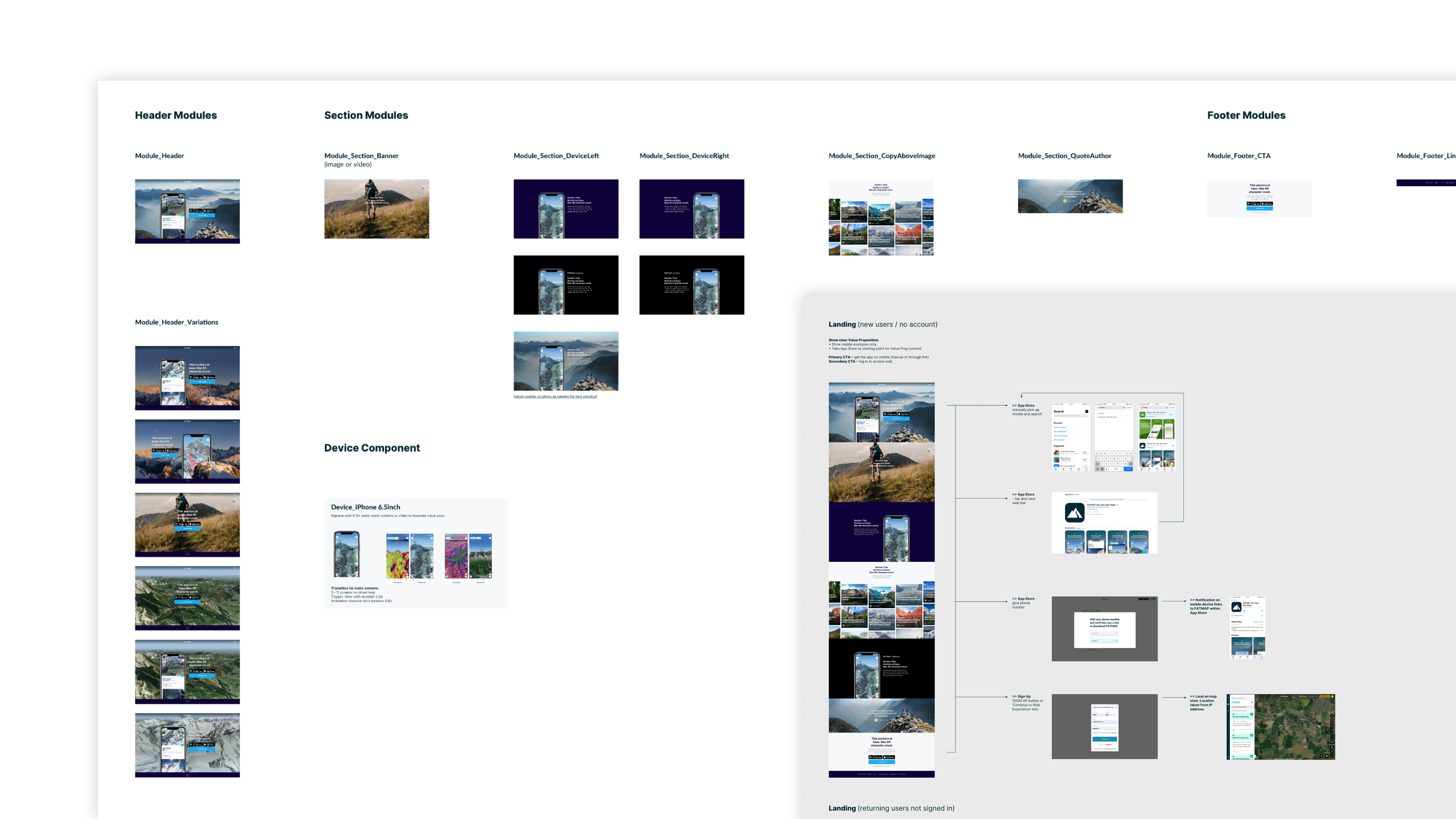This screenshot has width=1456, height=819.
Task: Select the Device Component heading
Action: (x=372, y=448)
